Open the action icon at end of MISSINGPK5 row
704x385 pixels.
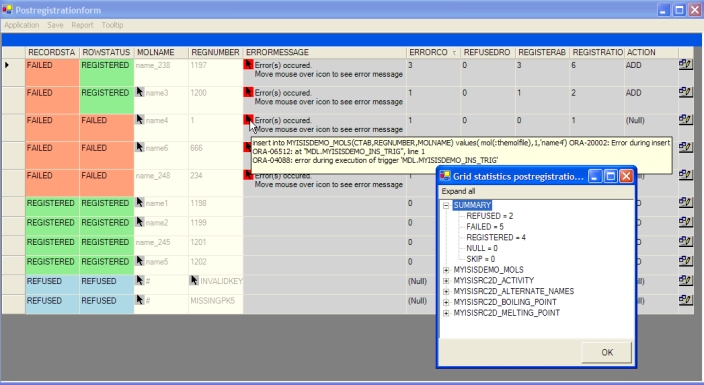(685, 300)
